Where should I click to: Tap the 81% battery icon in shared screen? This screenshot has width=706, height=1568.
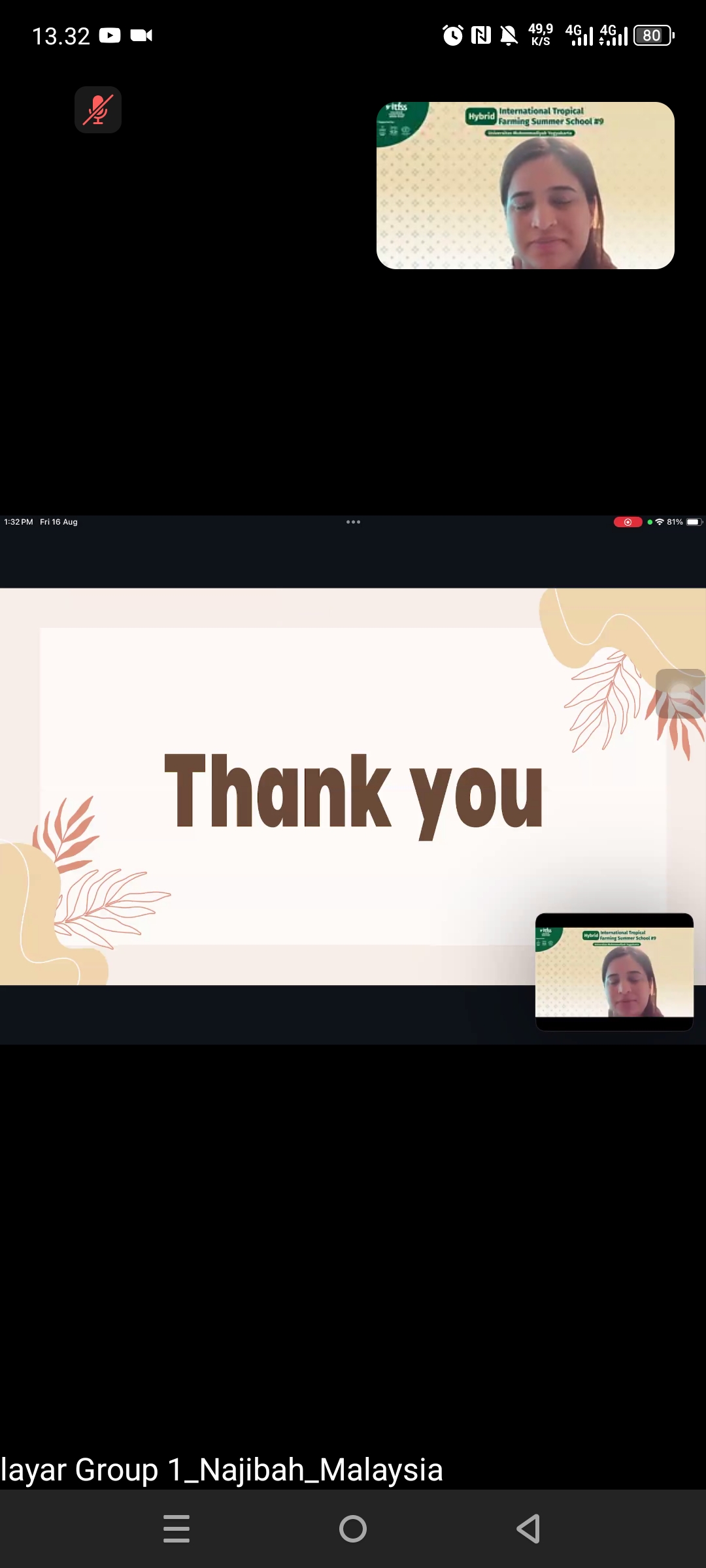tap(693, 522)
